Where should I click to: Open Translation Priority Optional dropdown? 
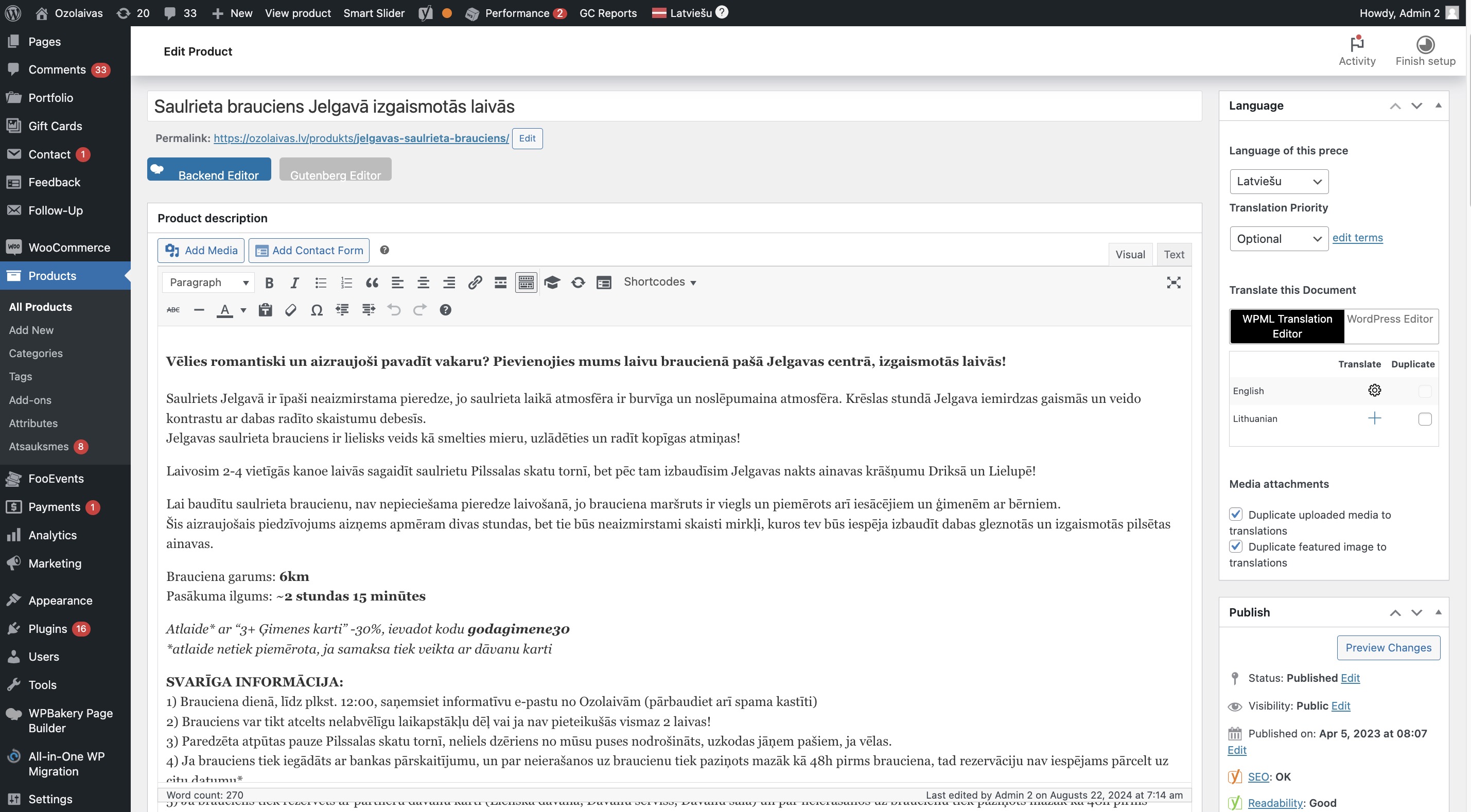point(1279,239)
